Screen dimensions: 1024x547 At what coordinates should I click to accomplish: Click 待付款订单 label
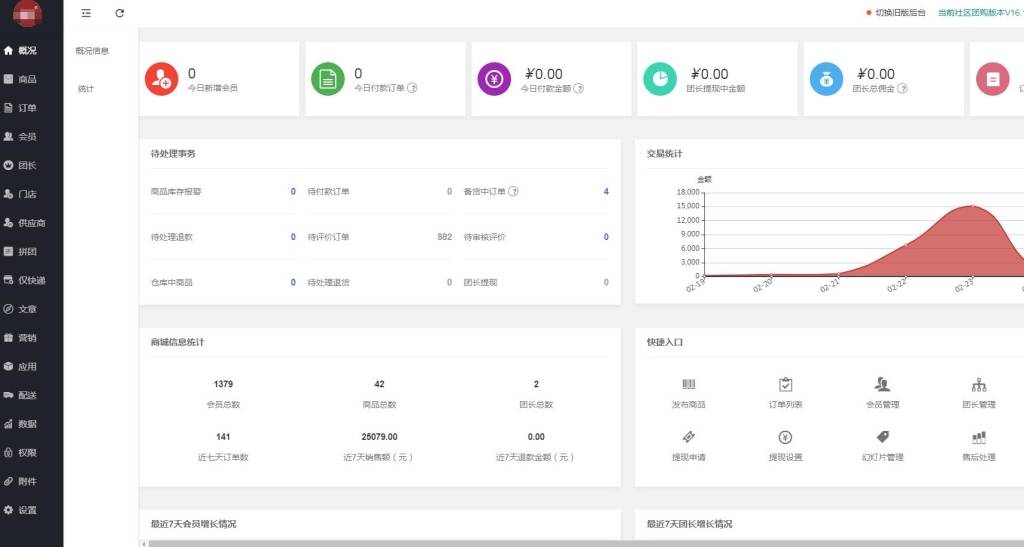328,191
